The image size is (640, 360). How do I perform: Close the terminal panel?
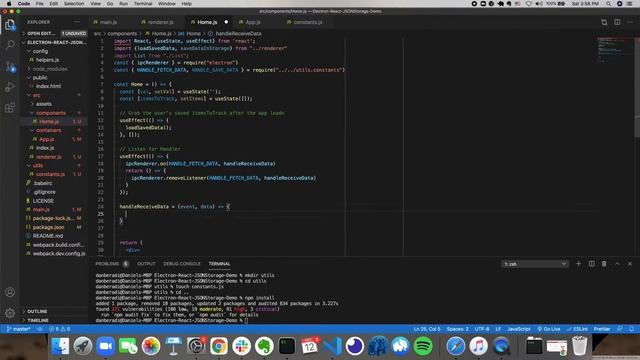pos(630,264)
